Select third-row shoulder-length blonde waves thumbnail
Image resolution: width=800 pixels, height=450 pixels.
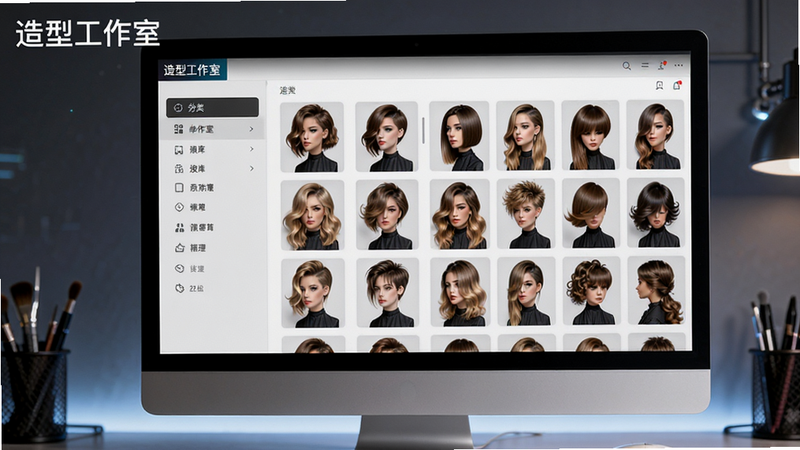pyautogui.click(x=460, y=292)
